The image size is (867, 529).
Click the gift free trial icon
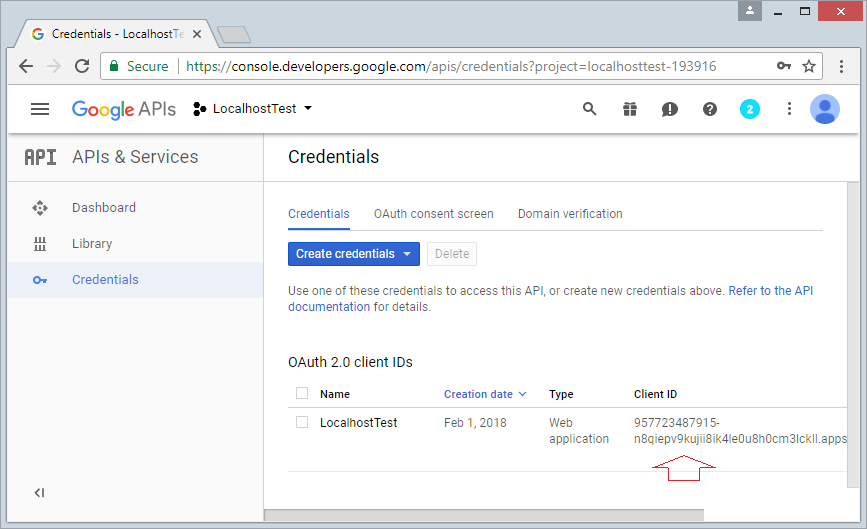pyautogui.click(x=630, y=109)
